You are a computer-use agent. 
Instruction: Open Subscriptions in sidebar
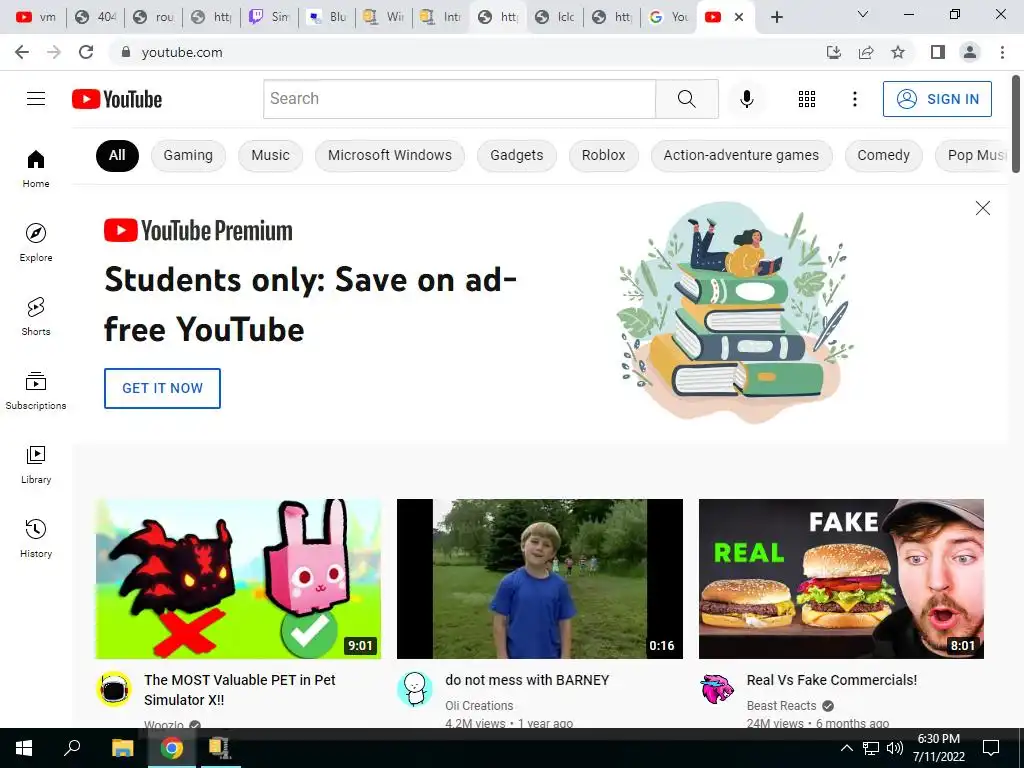[x=36, y=390]
